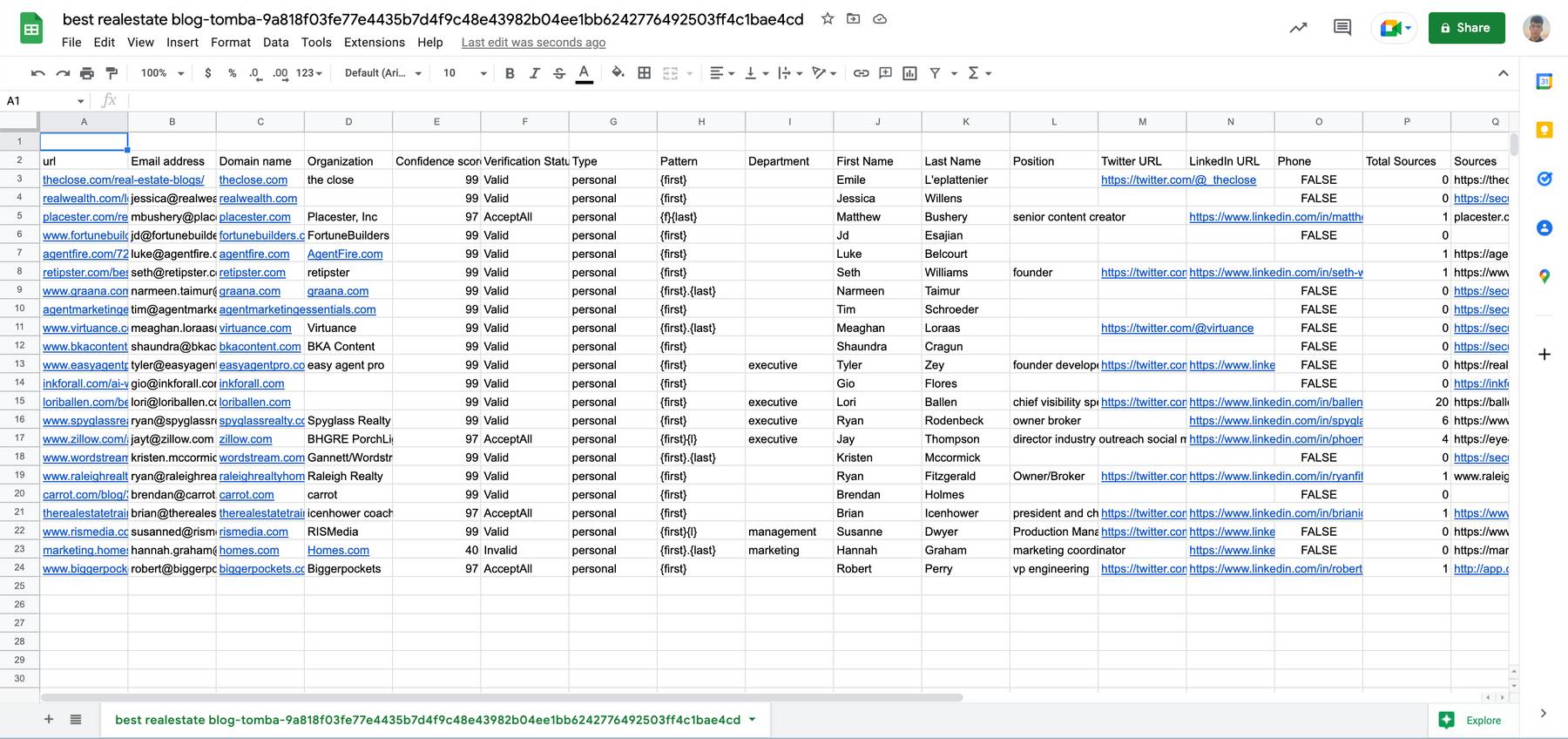Increase decimal places
This screenshot has height=739, width=1568.
tap(280, 73)
